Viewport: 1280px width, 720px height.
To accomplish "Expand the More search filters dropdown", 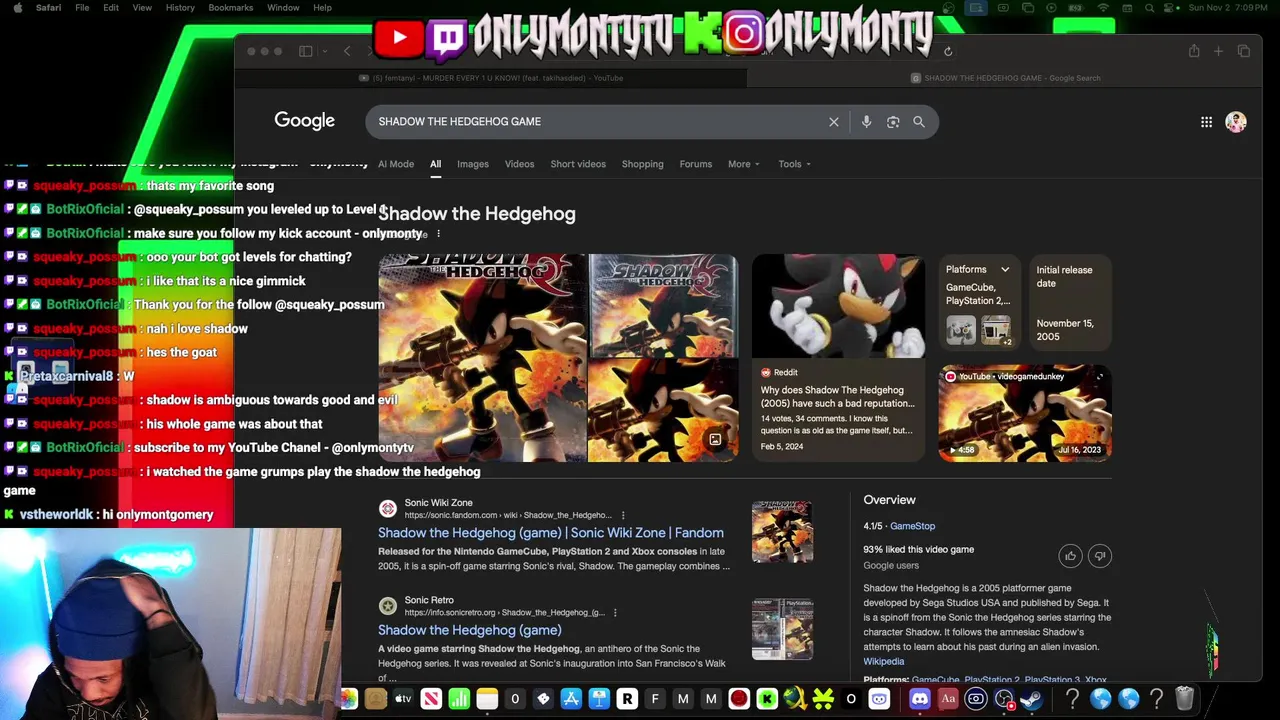I will pos(744,164).
